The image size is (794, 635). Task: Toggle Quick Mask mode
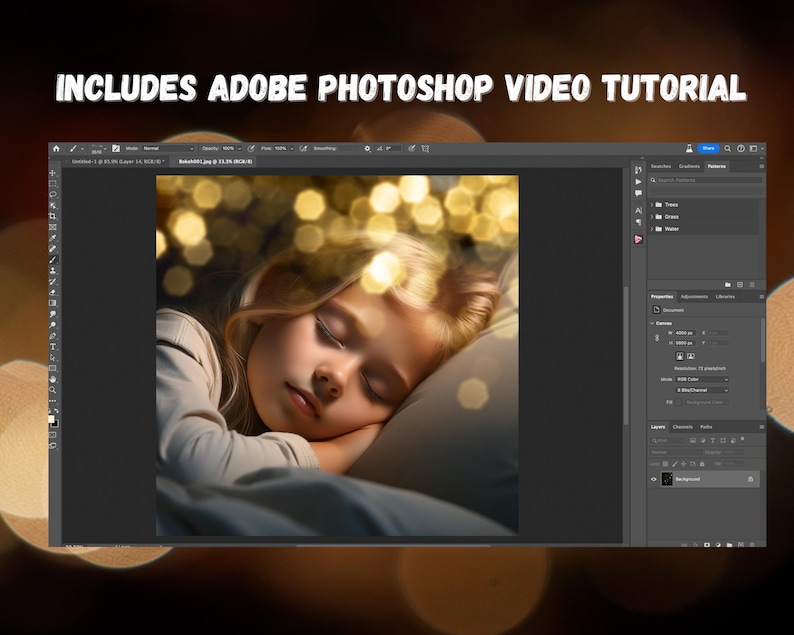[53, 434]
